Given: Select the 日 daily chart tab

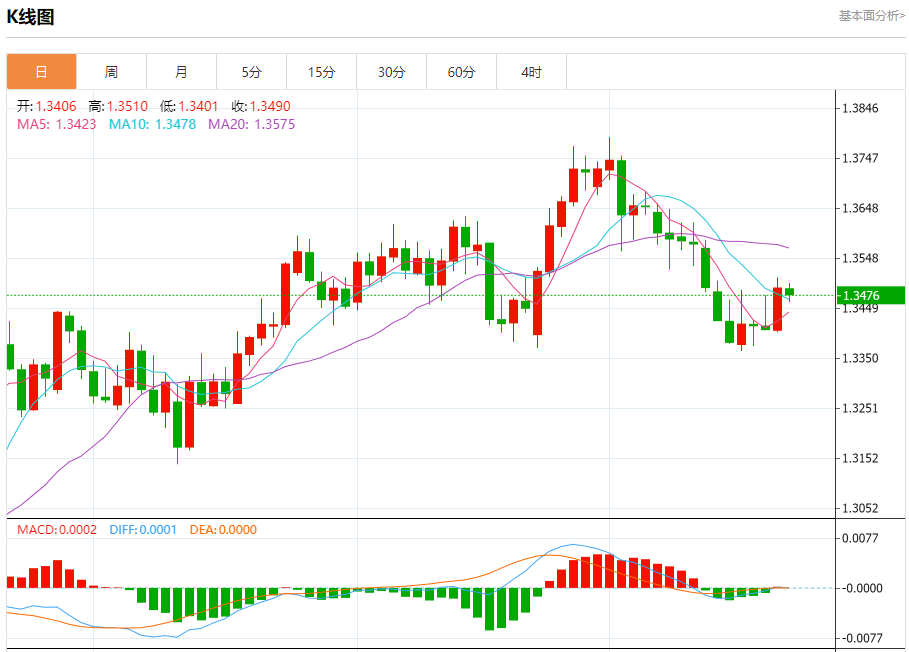Looking at the screenshot, I should point(41,72).
